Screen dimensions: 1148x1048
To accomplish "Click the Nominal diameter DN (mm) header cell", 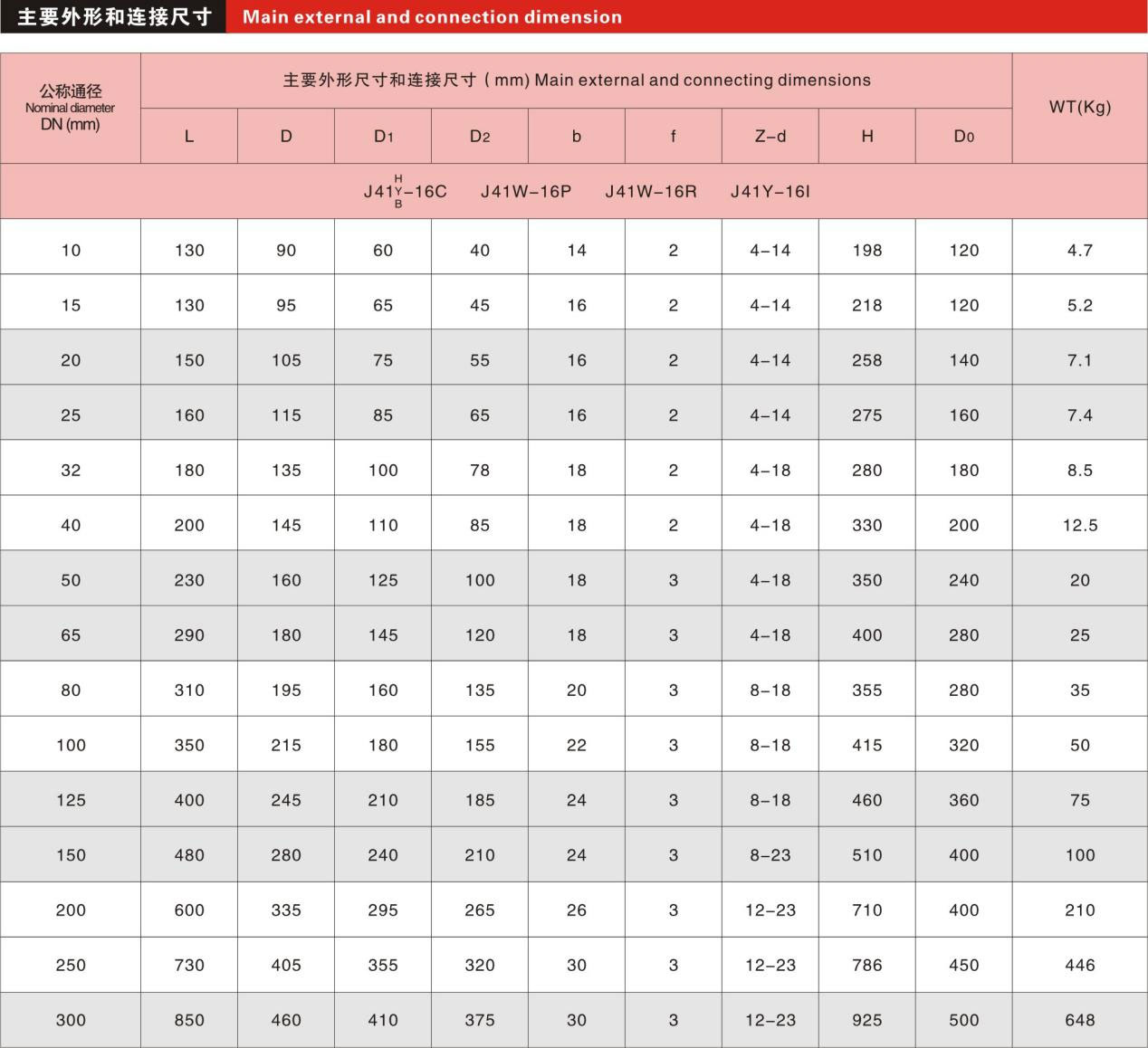I will click(x=71, y=108).
